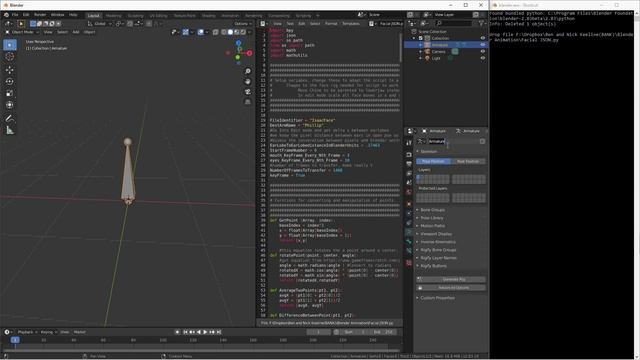Open the timeline Keying popover
The width and height of the screenshot is (640, 360).
tap(49, 332)
